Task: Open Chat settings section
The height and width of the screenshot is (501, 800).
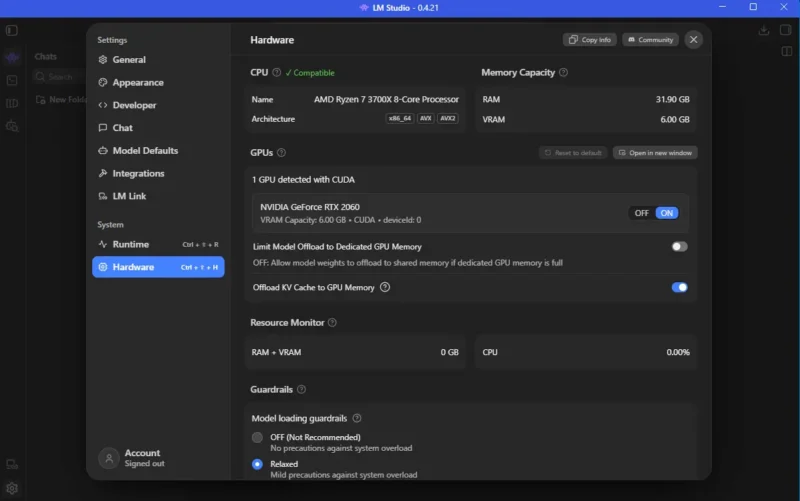Action: (x=158, y=128)
